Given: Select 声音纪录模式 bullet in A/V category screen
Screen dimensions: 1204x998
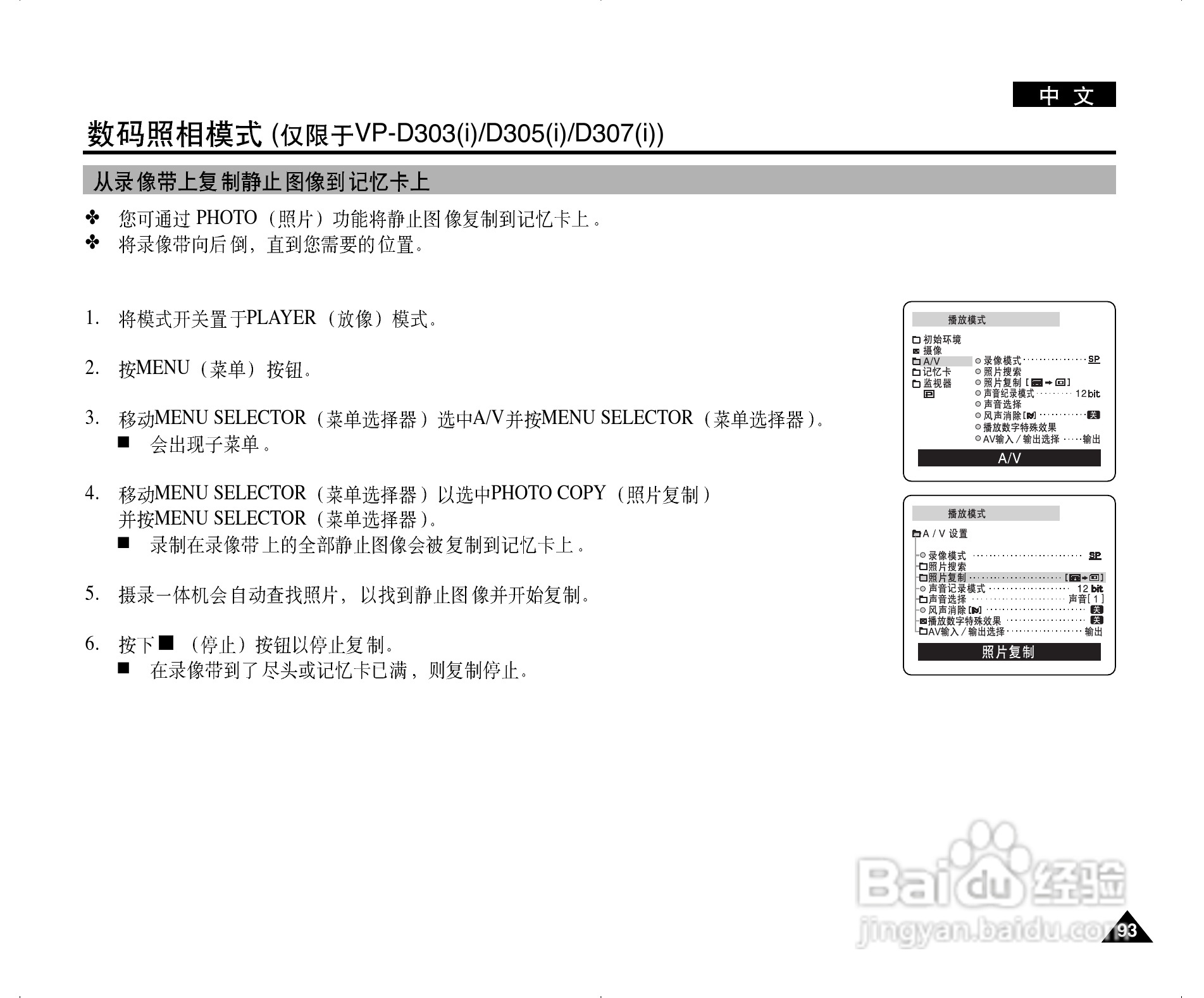Looking at the screenshot, I should point(978,393).
